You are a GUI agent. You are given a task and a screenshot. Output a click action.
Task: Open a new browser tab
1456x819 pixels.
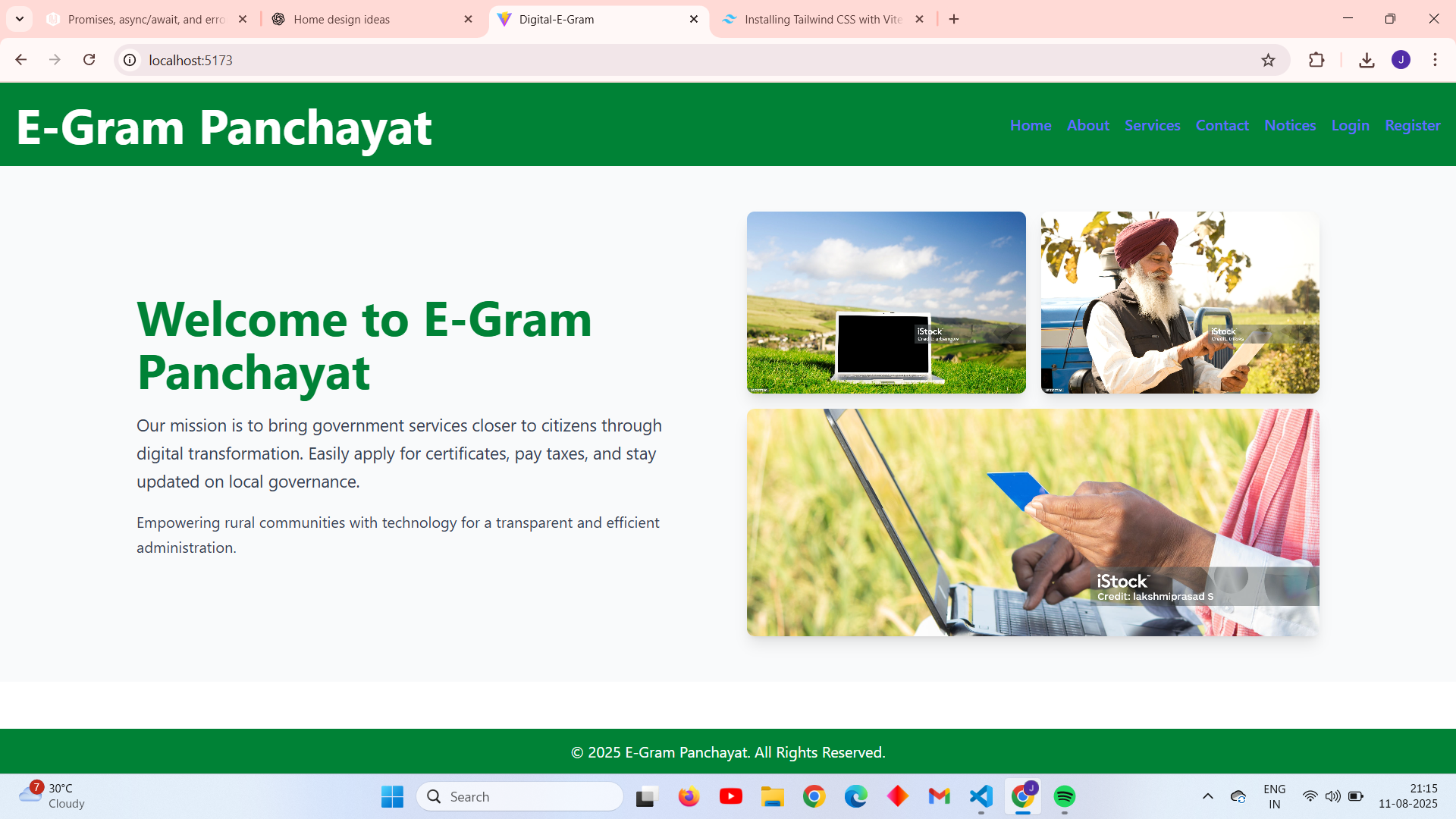[x=954, y=19]
